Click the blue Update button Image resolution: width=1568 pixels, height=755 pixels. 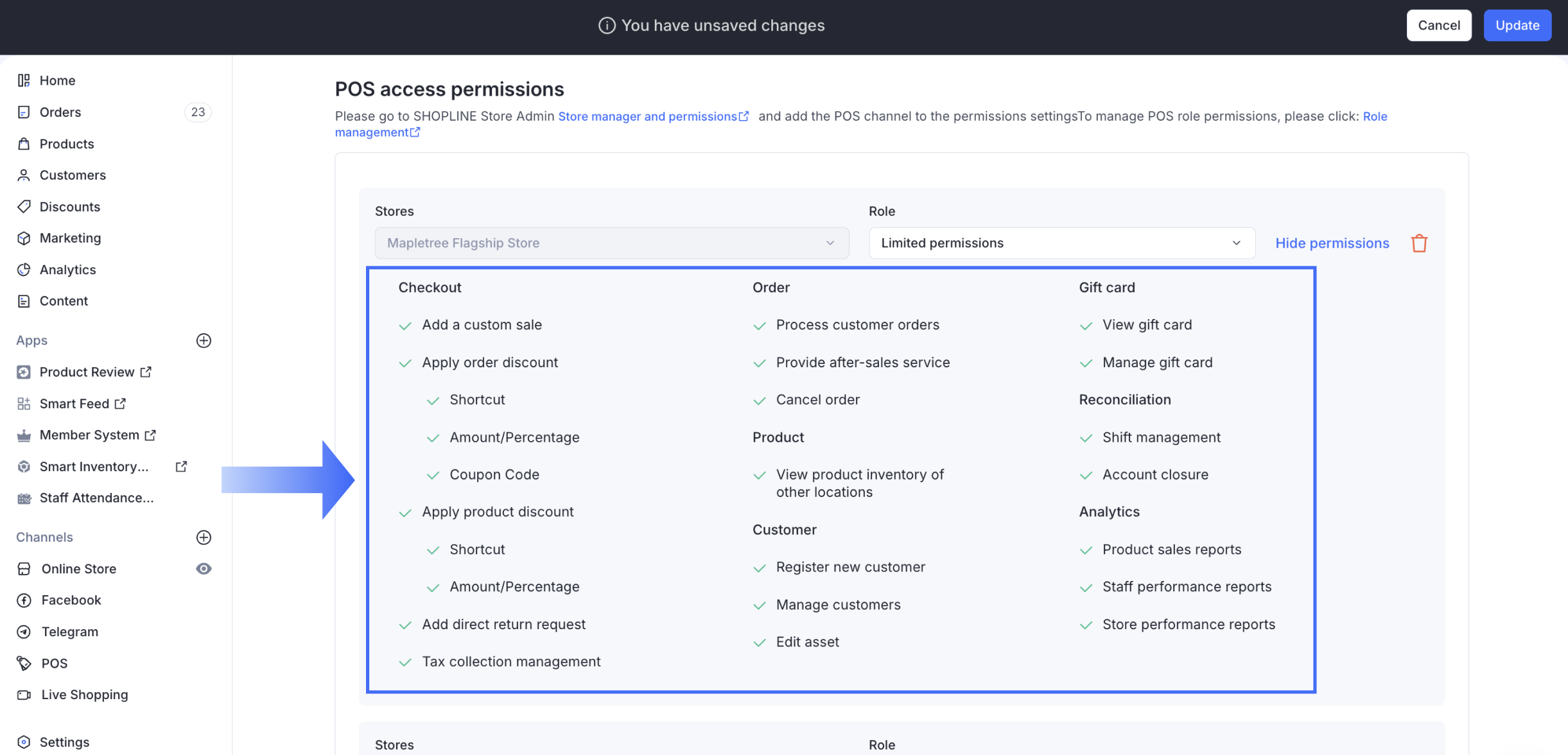click(x=1517, y=26)
